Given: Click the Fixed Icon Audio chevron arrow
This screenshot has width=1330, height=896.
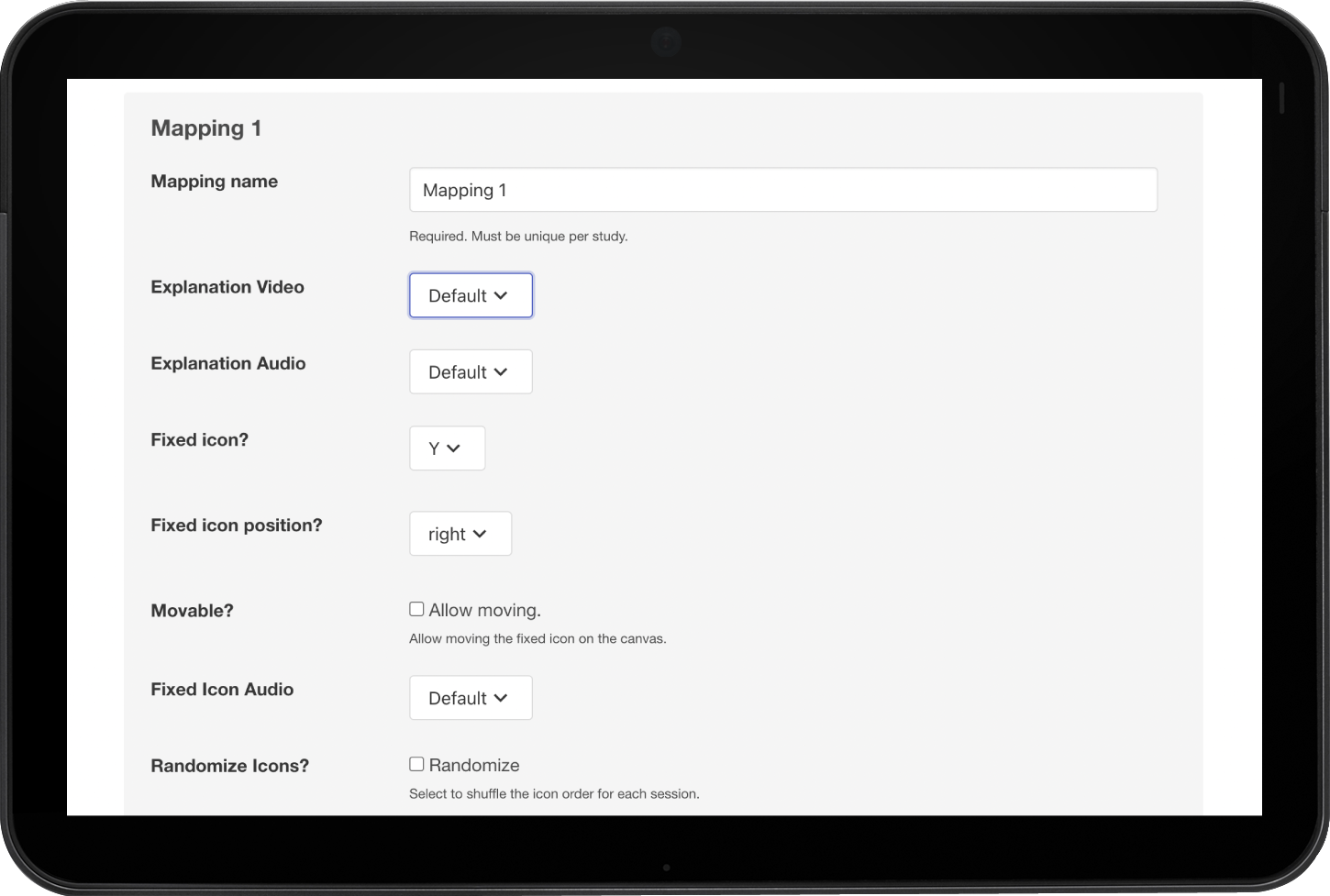Looking at the screenshot, I should [x=501, y=698].
